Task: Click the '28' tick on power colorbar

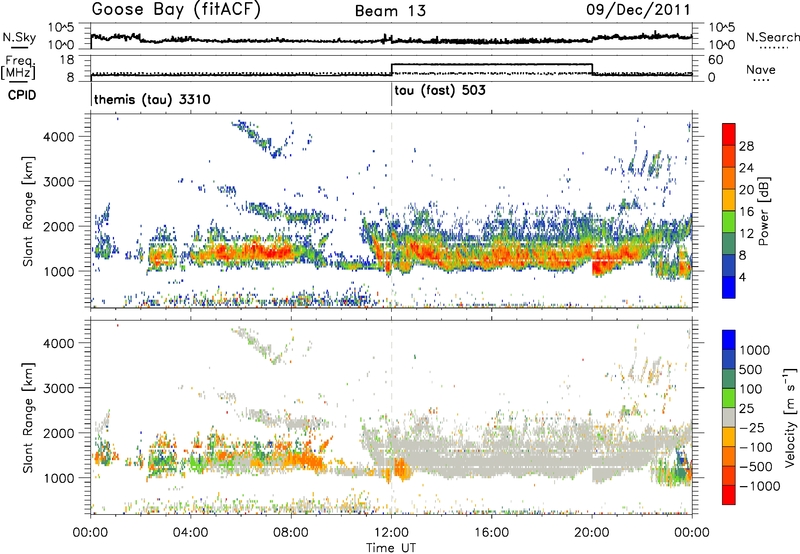Action: tap(746, 146)
